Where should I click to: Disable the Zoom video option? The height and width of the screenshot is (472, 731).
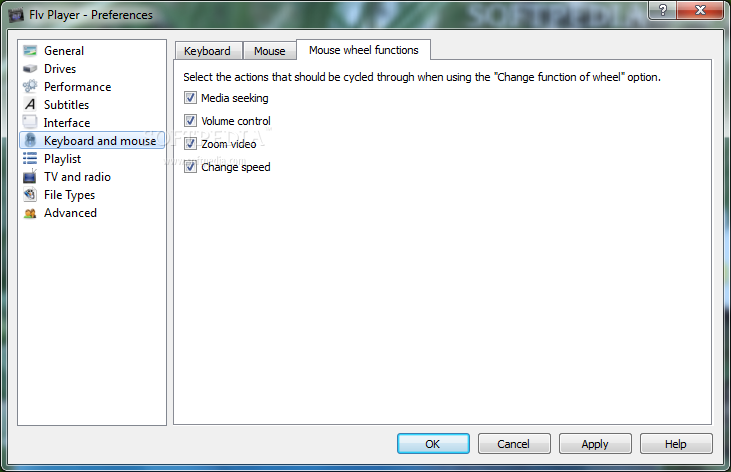[x=190, y=144]
